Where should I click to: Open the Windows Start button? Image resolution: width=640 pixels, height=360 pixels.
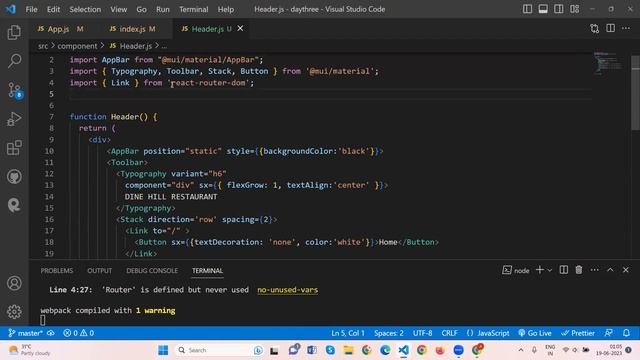[x=163, y=350]
